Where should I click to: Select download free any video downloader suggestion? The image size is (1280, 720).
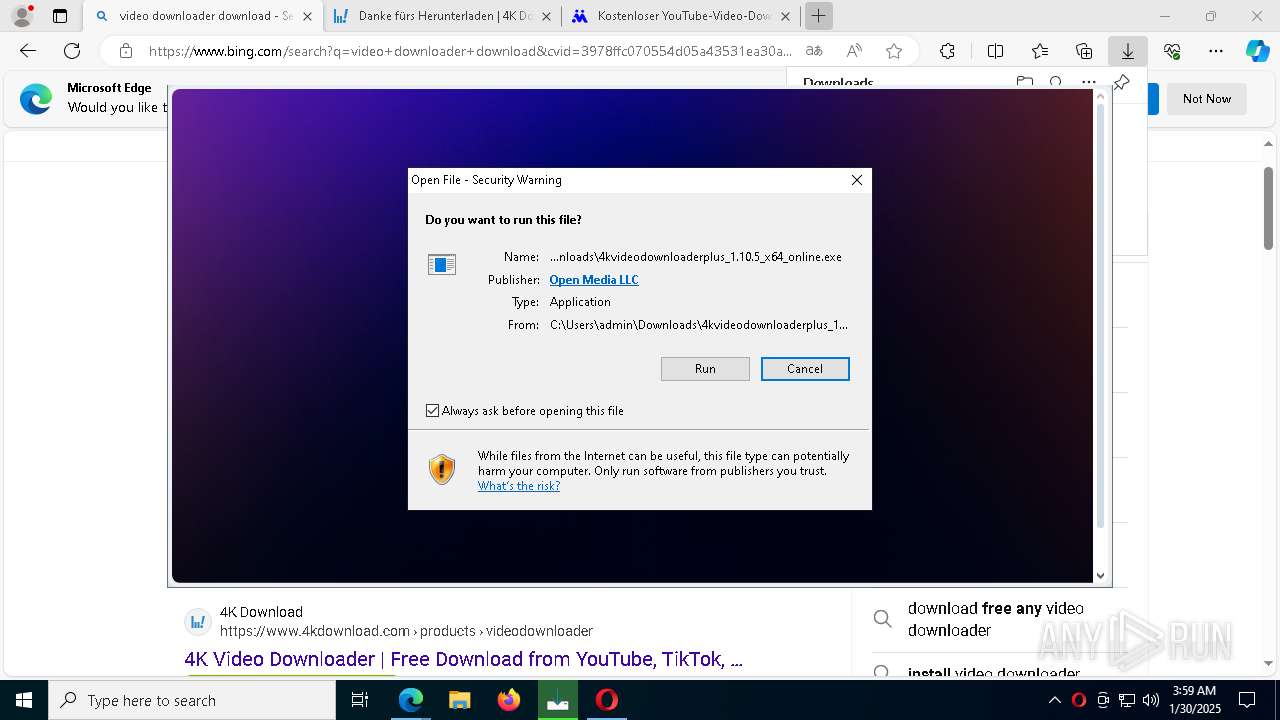pos(995,619)
